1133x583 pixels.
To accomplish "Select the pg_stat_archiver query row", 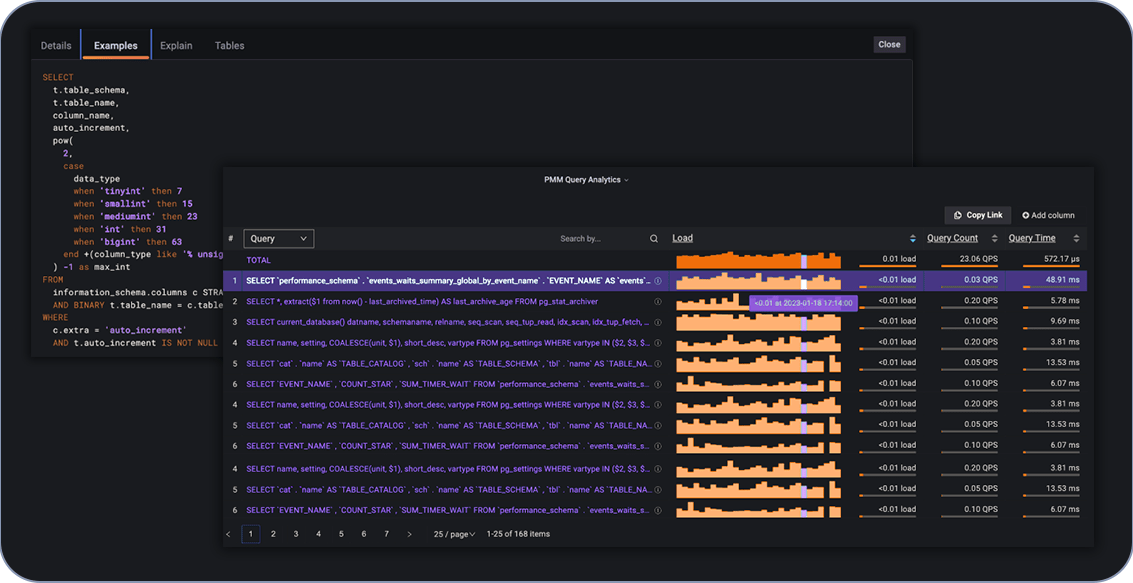I will point(655,301).
